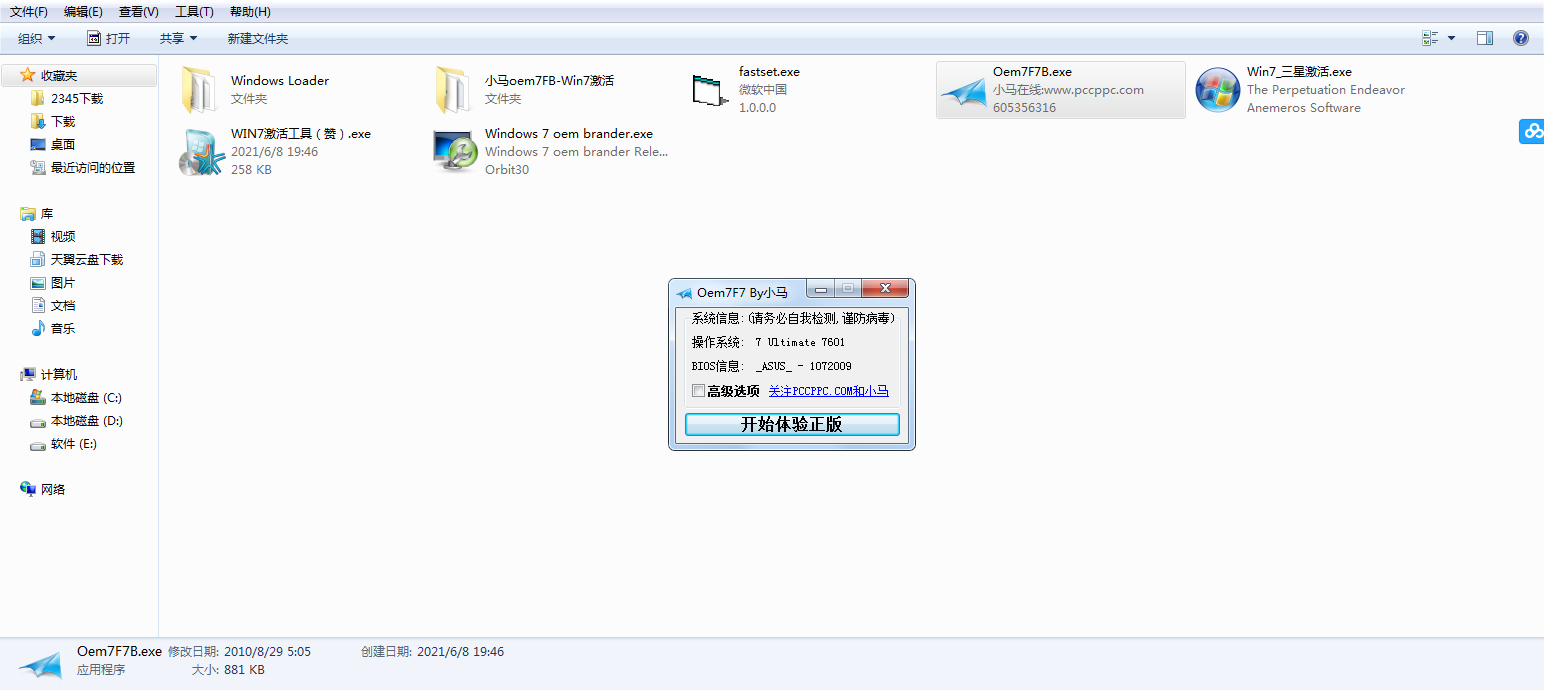The image size is (1544, 690).
Task: Click 新建文件夹 in the toolbar
Action: [258, 38]
